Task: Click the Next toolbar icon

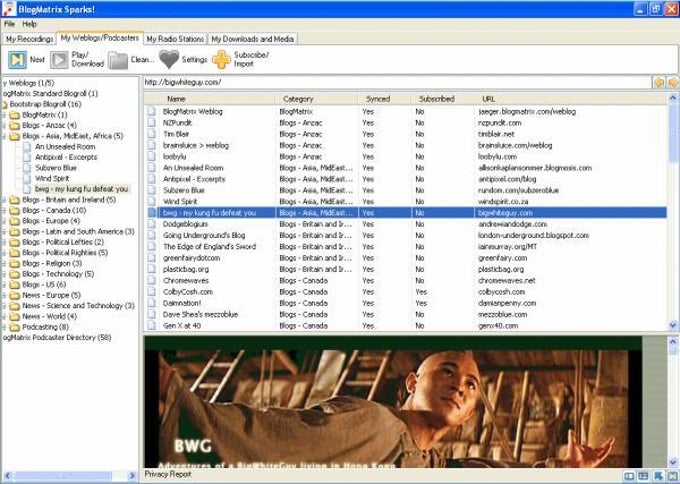Action: click(x=17, y=59)
